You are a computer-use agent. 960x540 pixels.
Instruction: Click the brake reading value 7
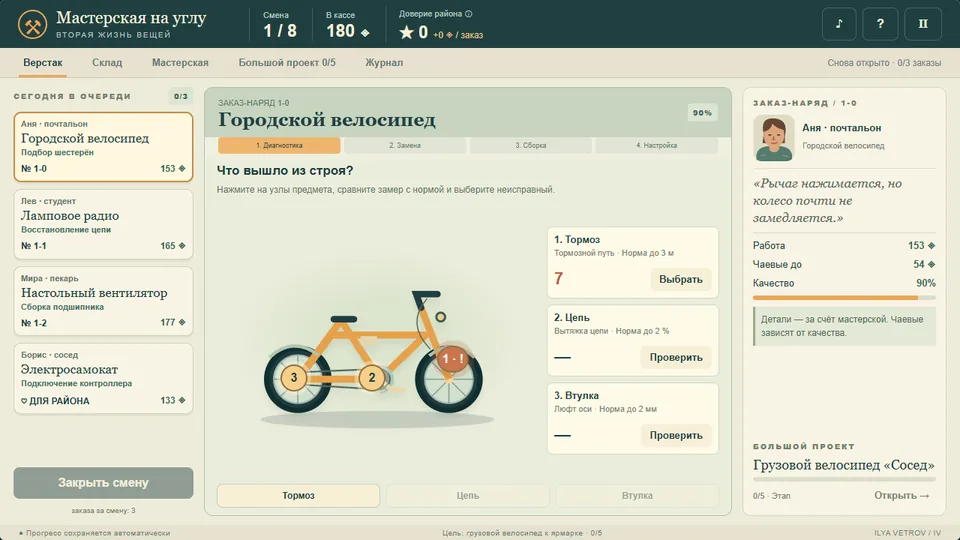coord(558,279)
